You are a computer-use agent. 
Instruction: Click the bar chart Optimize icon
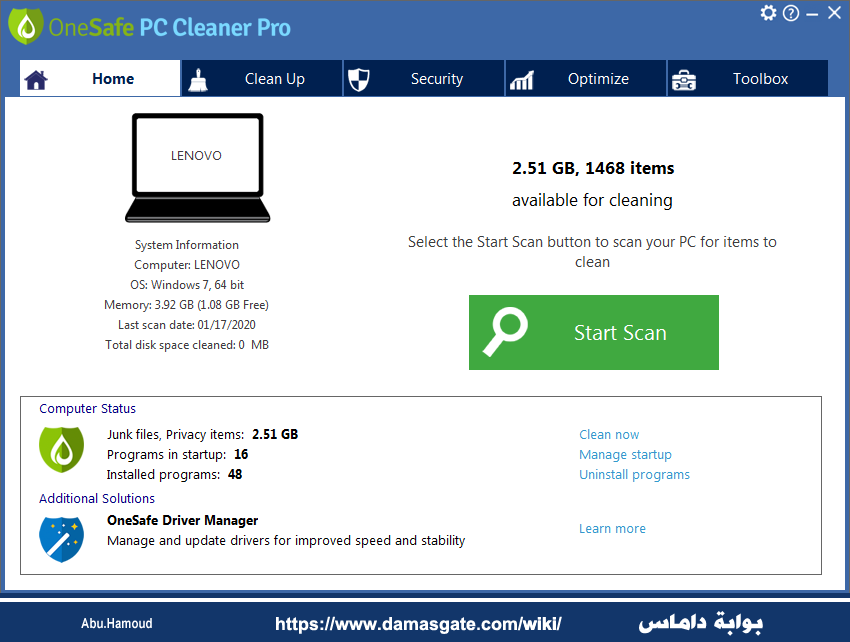(x=521, y=80)
